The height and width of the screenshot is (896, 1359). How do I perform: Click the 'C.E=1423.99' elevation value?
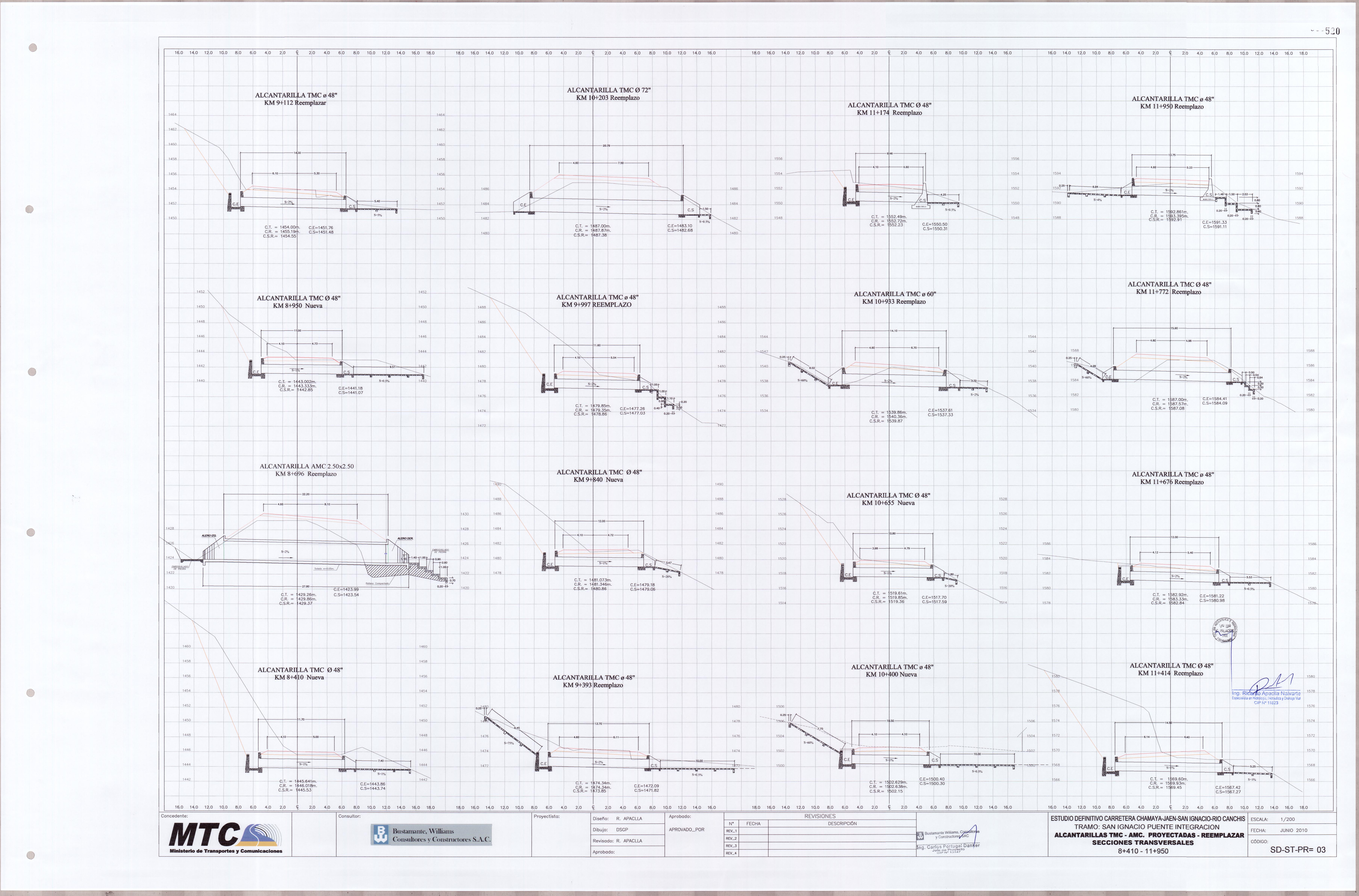pos(346,589)
